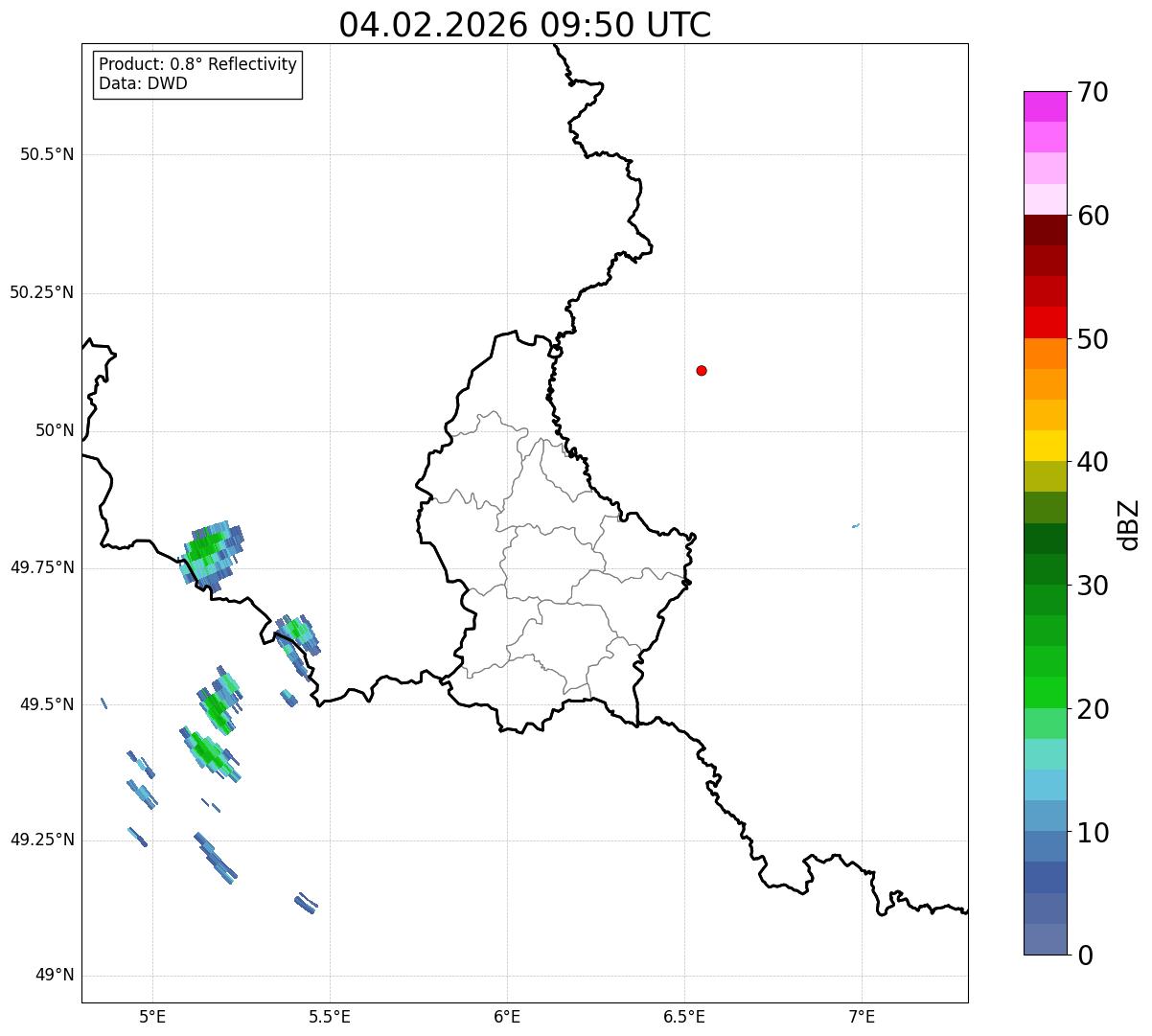This screenshot has height=1036, width=1152.
Task: Click the colorbar tick label 0
Action: (1085, 955)
